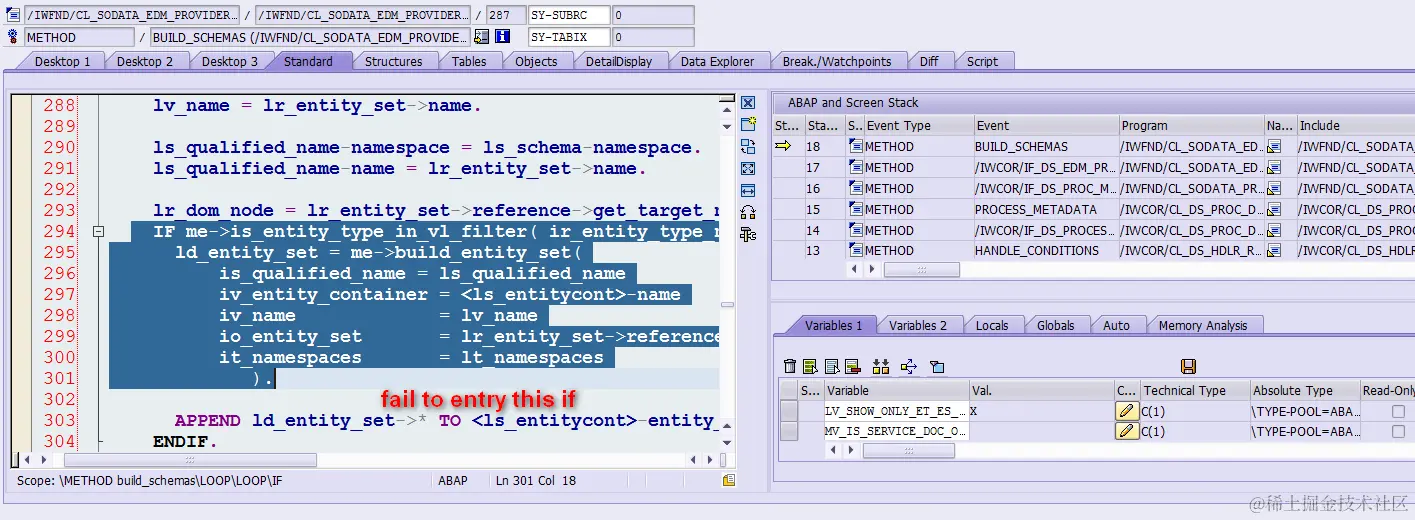This screenshot has width=1415, height=520.
Task: Open the Script tab
Action: [x=982, y=61]
